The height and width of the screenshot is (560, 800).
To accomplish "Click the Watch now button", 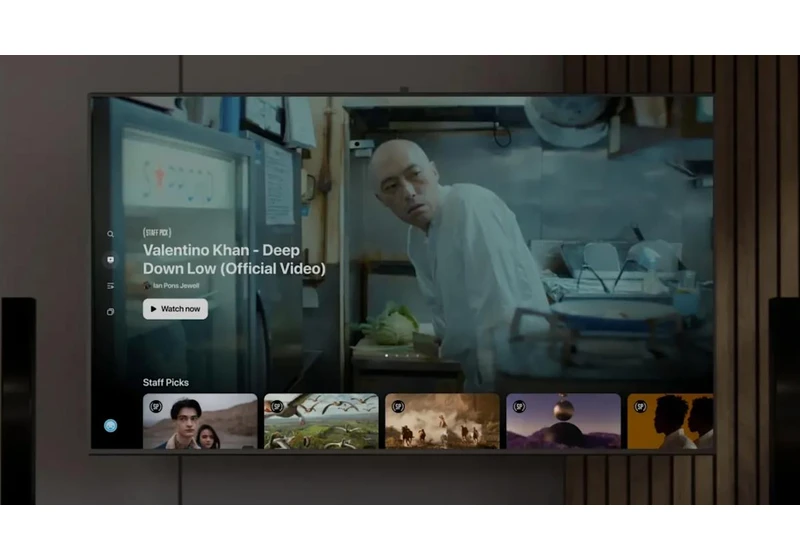I will coord(175,309).
